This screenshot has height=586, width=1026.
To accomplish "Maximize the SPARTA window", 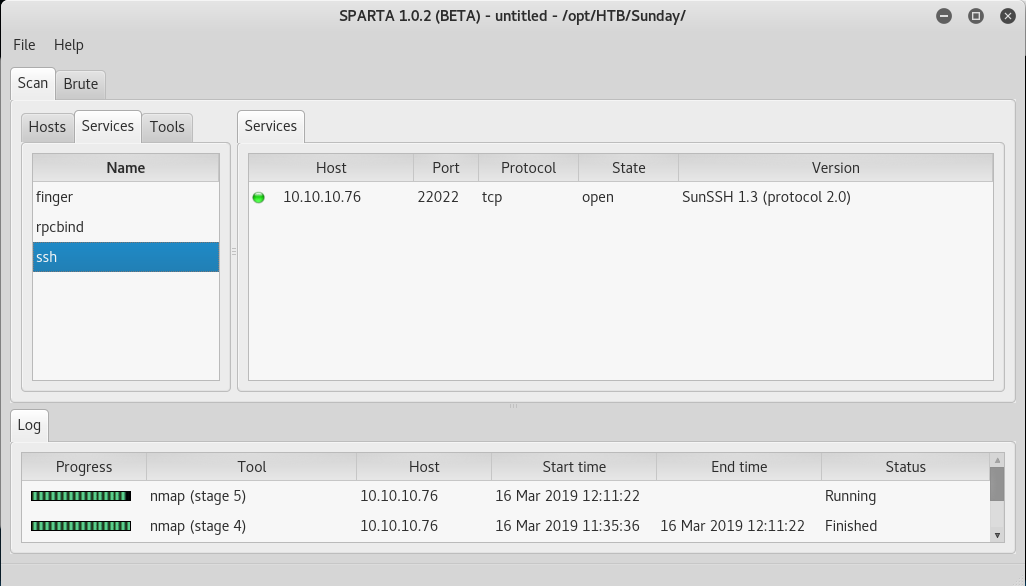I will pyautogui.click(x=976, y=16).
